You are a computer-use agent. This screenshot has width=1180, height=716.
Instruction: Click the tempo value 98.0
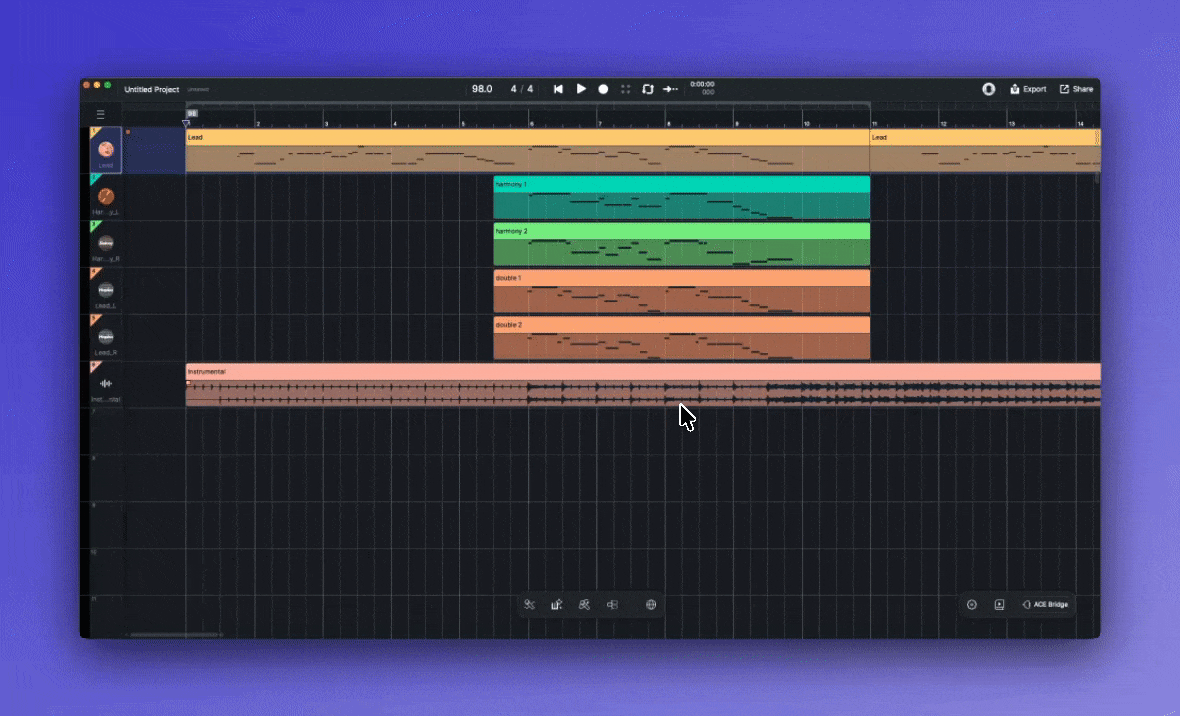(x=482, y=89)
